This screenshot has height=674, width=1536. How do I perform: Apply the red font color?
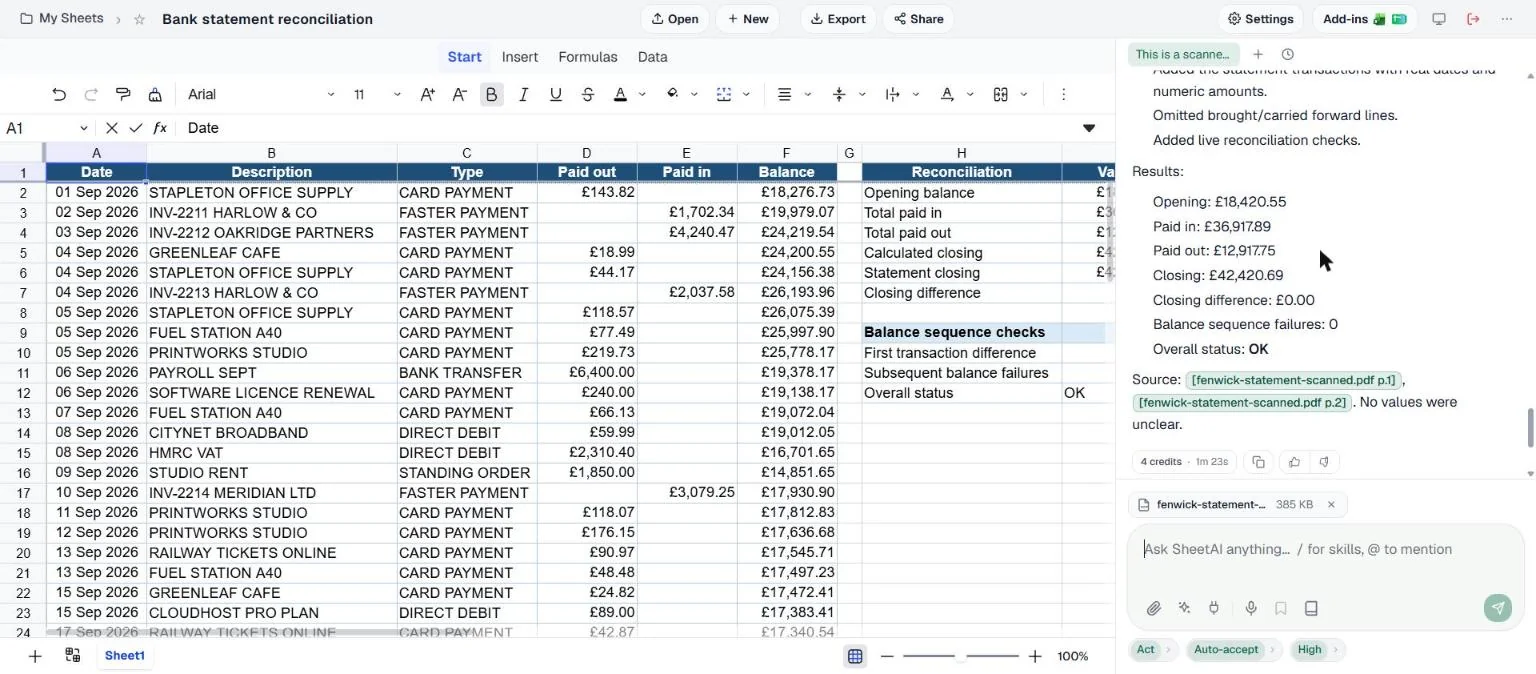(x=620, y=94)
